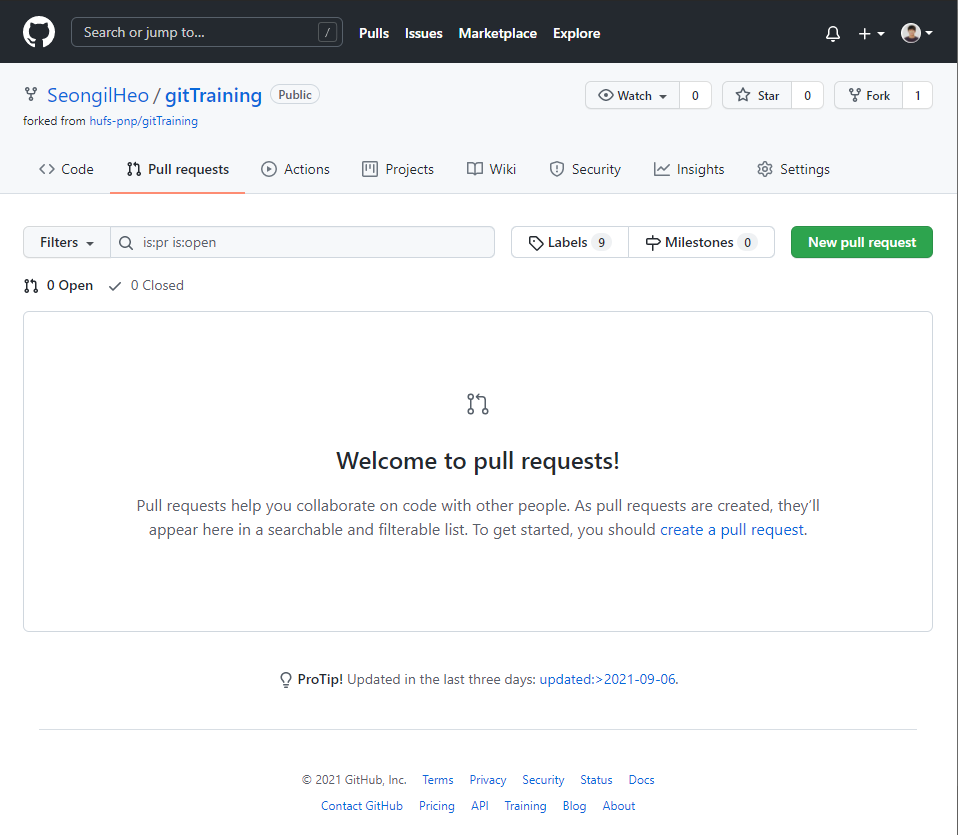
Task: Click the is:pr is:open search field
Action: (302, 242)
